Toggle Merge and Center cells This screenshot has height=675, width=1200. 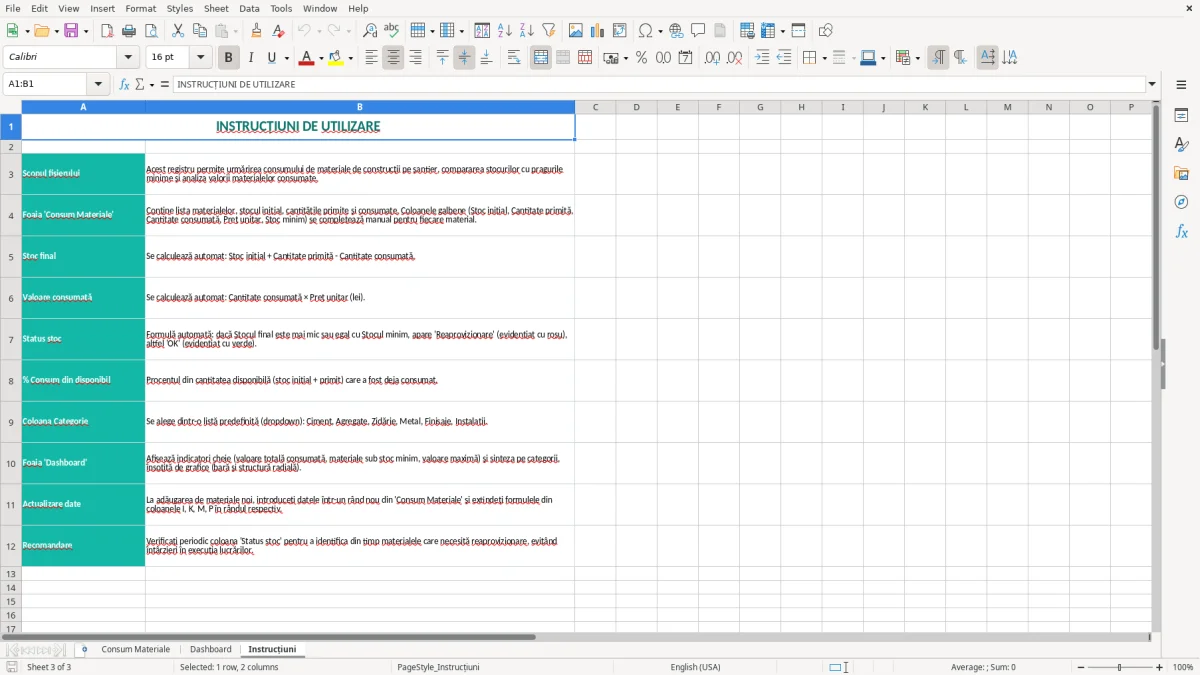tap(541, 58)
